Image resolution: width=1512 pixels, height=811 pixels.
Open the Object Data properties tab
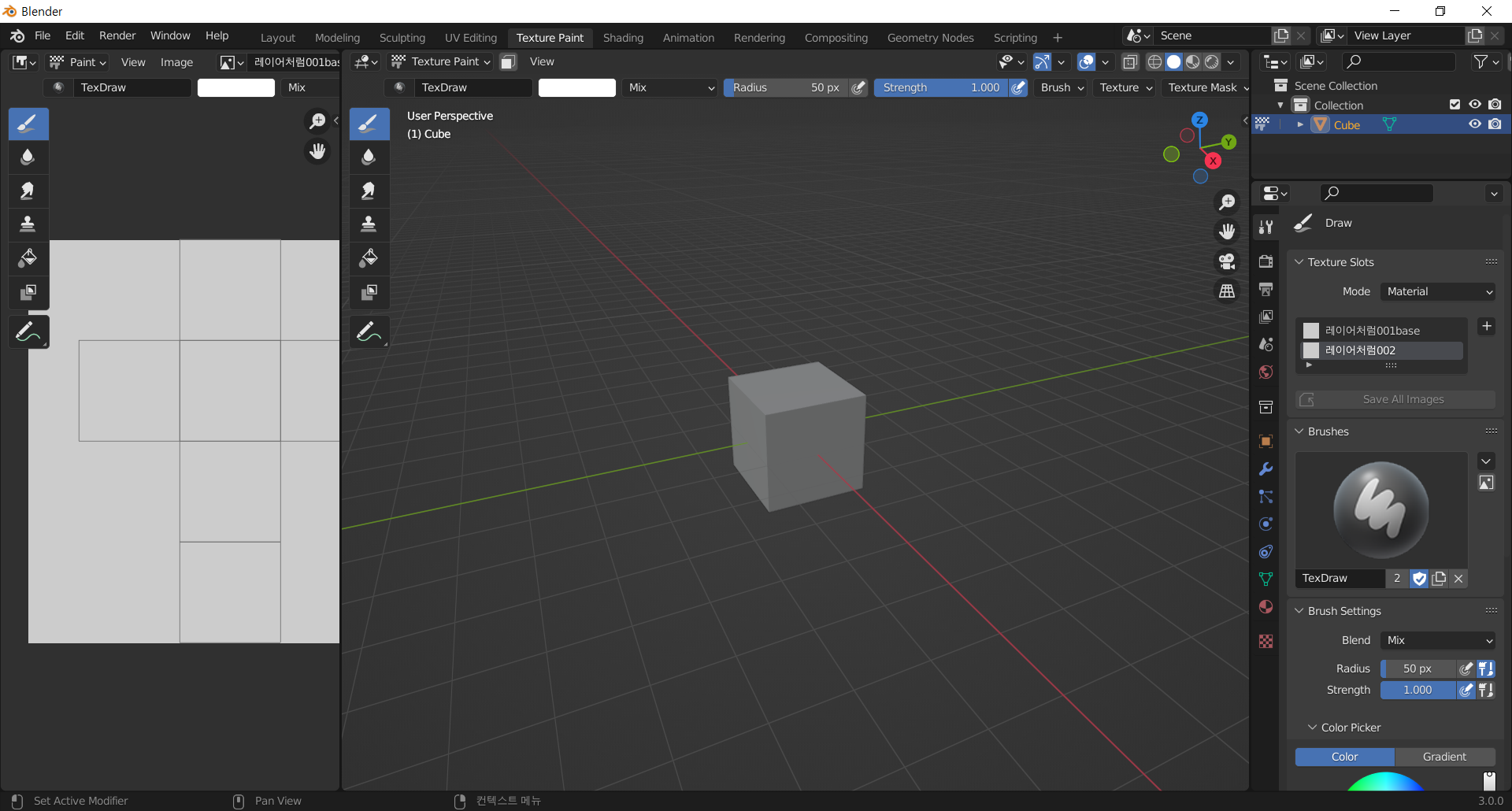(x=1266, y=579)
